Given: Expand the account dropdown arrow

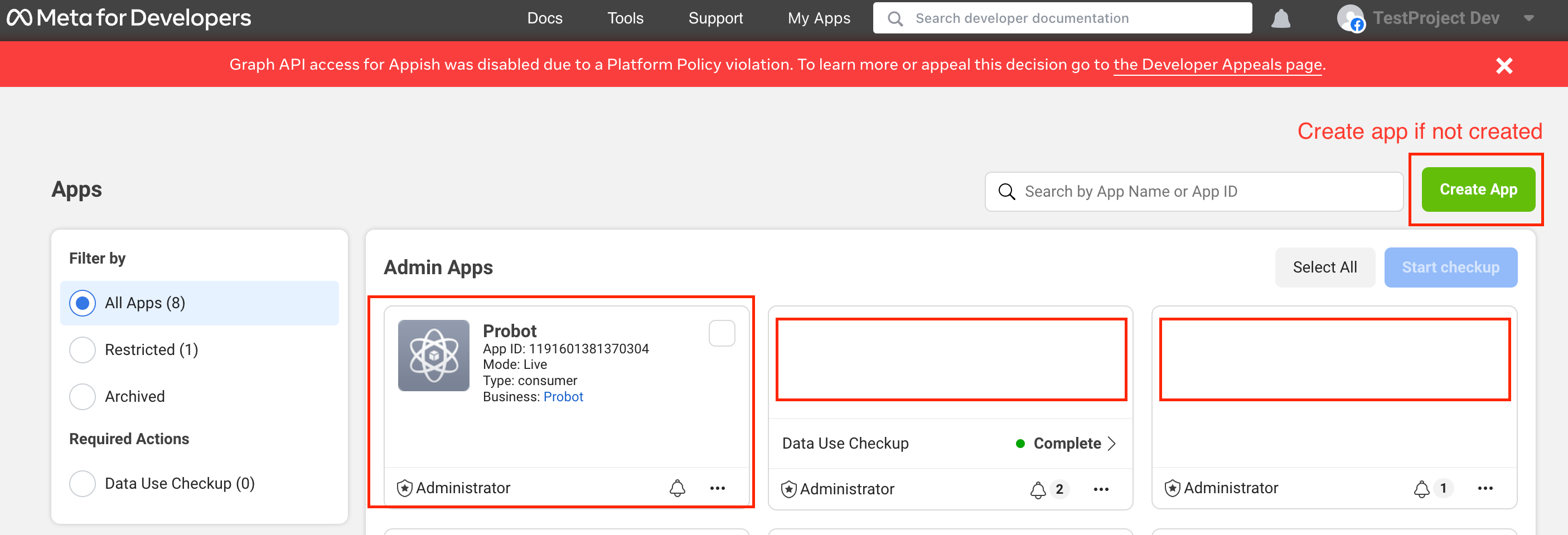Looking at the screenshot, I should (x=1528, y=18).
